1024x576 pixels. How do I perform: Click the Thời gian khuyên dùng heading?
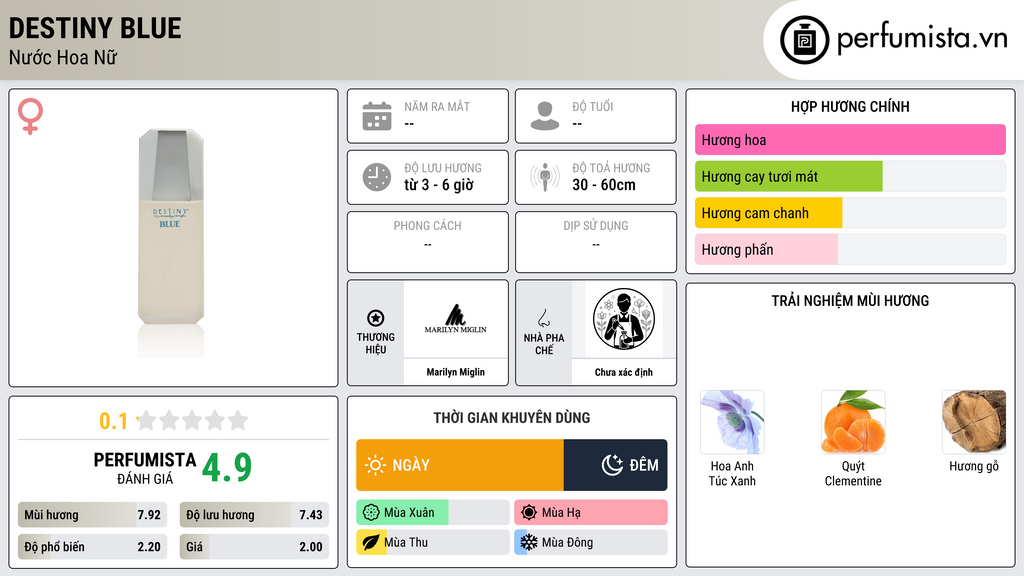[512, 417]
